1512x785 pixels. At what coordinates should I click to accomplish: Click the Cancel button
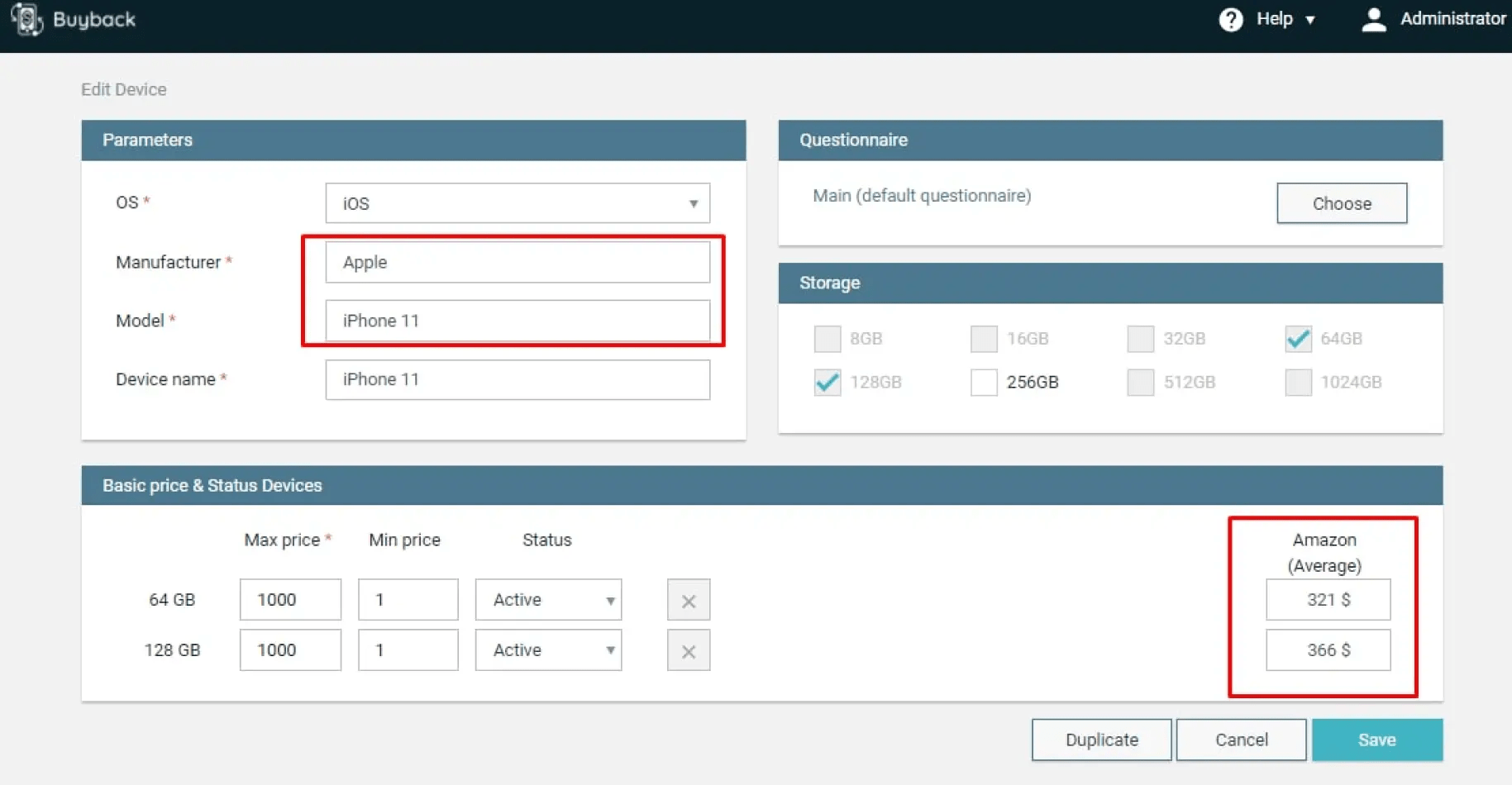[x=1241, y=740]
